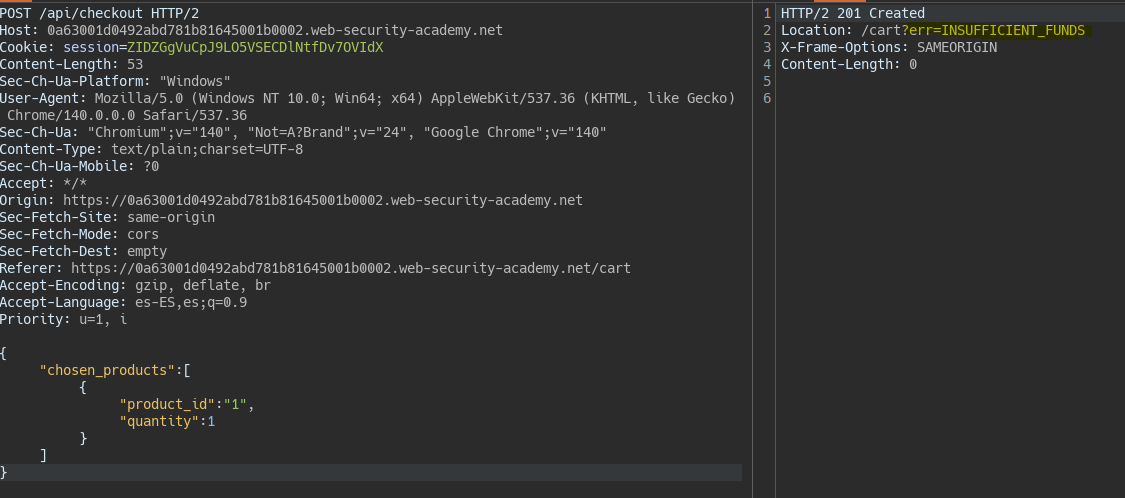Viewport: 1125px width, 498px height.
Task: Click the Referer header URL ending in /cart
Action: pos(350,268)
